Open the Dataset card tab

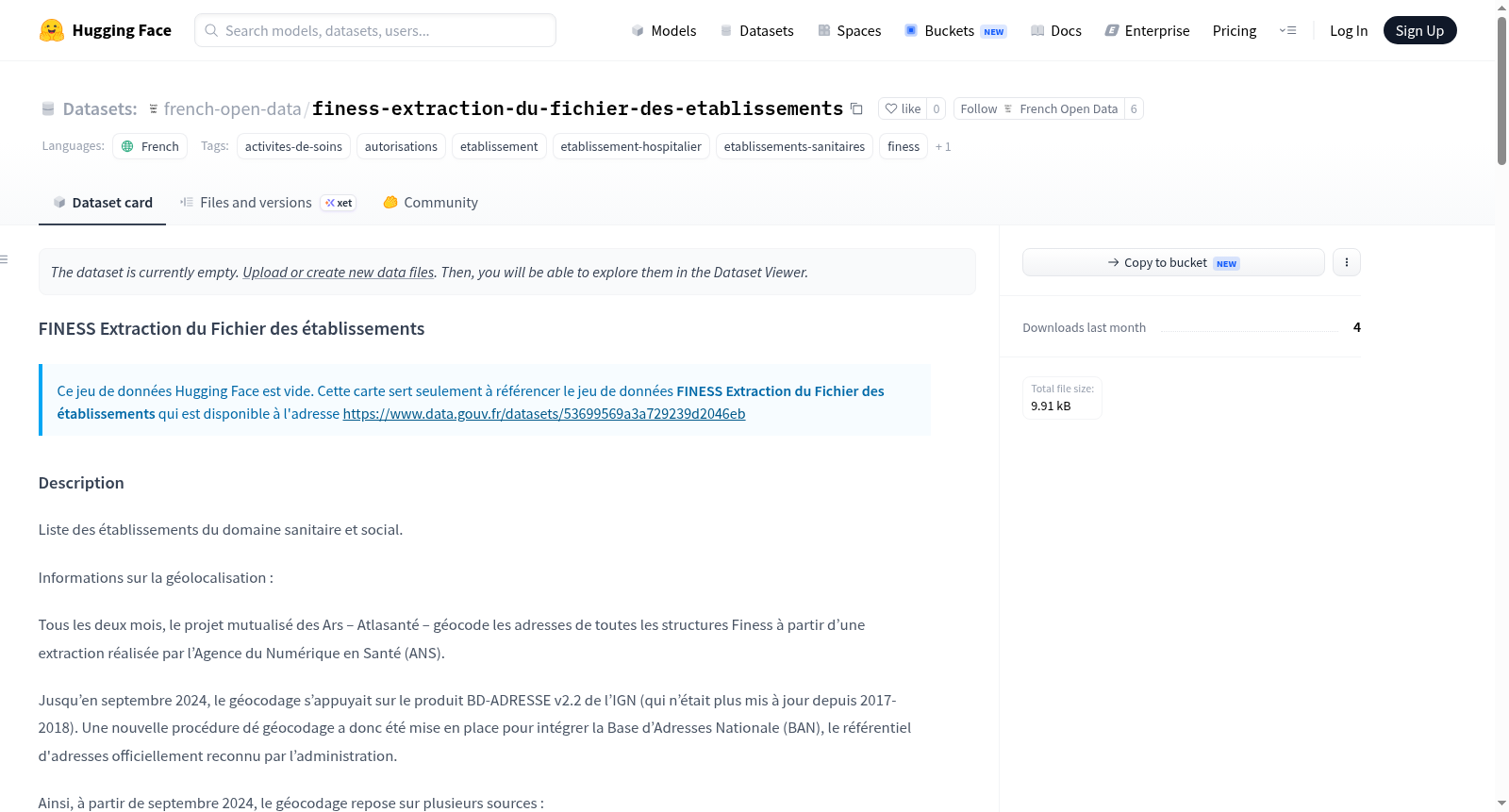click(x=102, y=203)
